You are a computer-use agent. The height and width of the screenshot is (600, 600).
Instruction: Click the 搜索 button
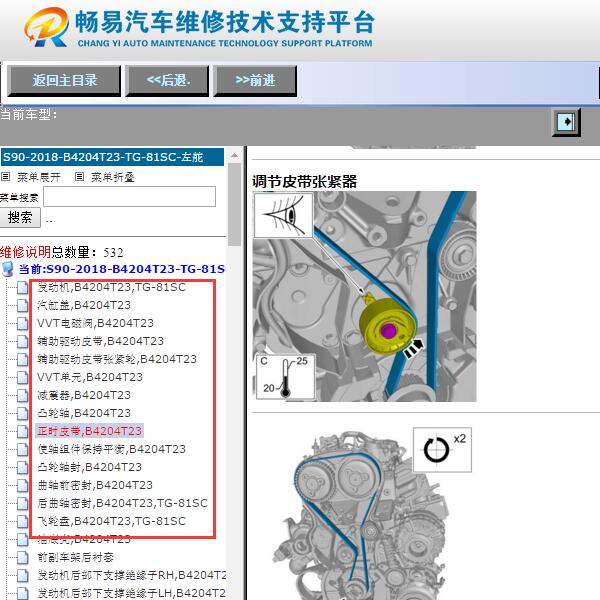point(20,217)
